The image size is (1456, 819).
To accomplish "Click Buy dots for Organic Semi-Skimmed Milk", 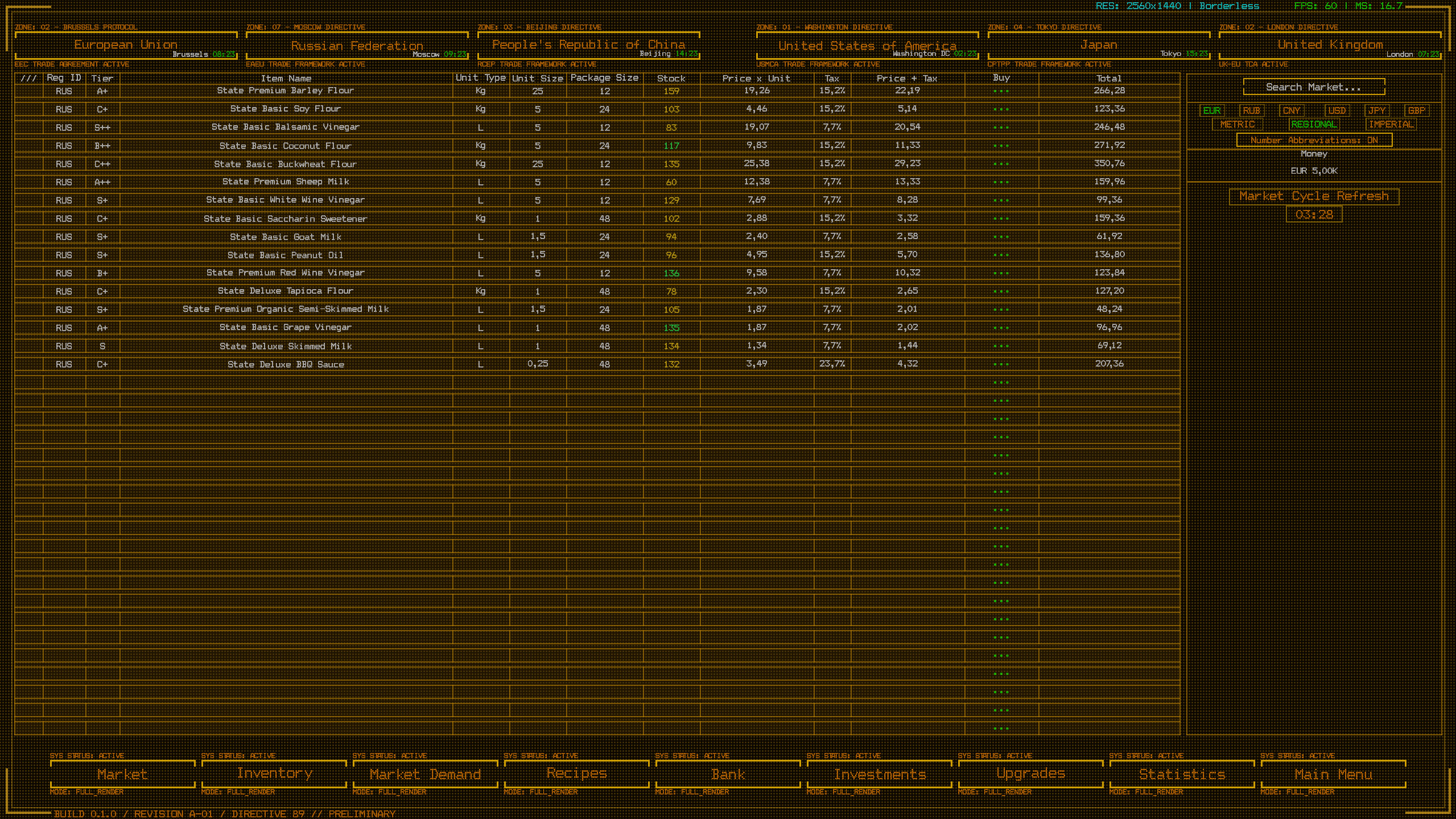I will [1001, 310].
